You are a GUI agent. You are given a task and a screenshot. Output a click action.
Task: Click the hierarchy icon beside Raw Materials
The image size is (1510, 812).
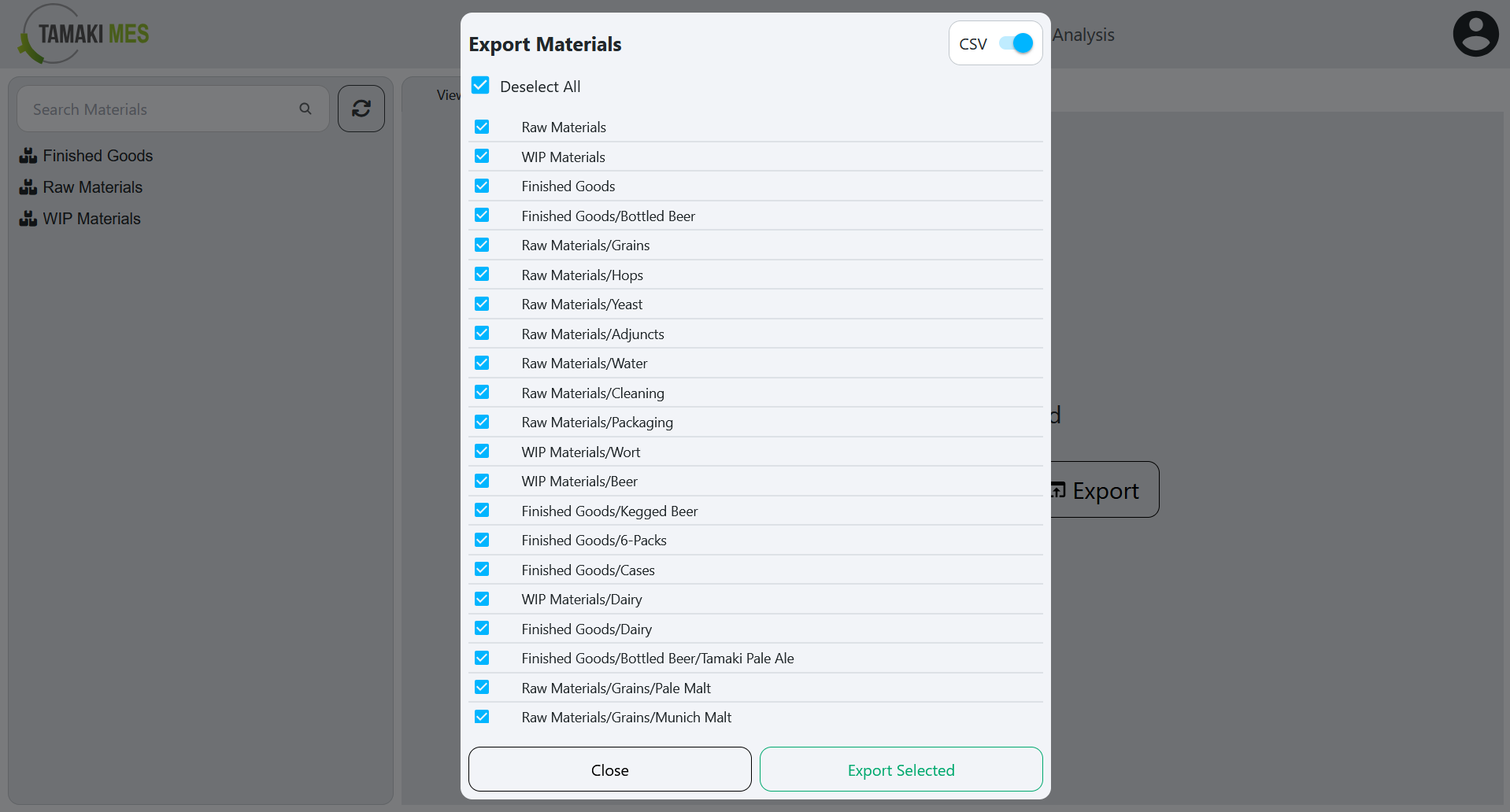click(x=28, y=186)
